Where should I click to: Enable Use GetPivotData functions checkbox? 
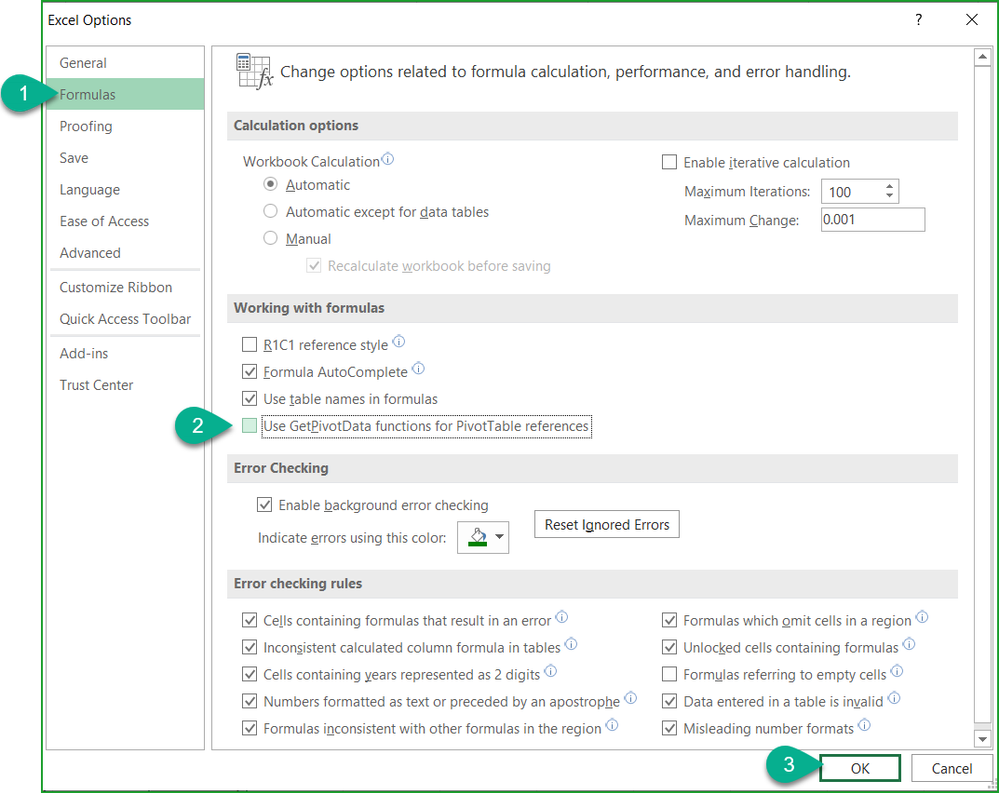click(x=250, y=427)
